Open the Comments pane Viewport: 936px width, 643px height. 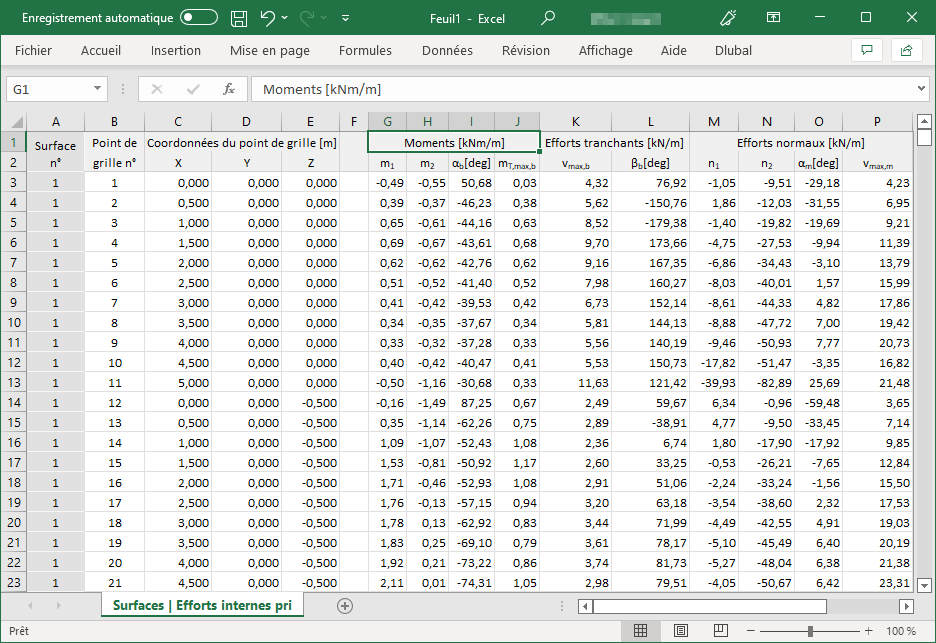(866, 50)
